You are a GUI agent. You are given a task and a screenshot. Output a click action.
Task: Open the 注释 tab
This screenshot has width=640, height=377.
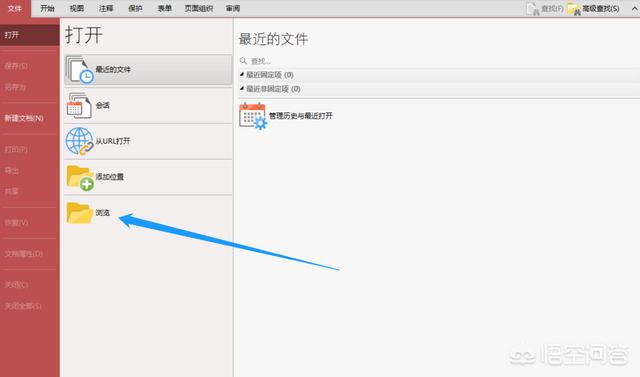point(106,8)
